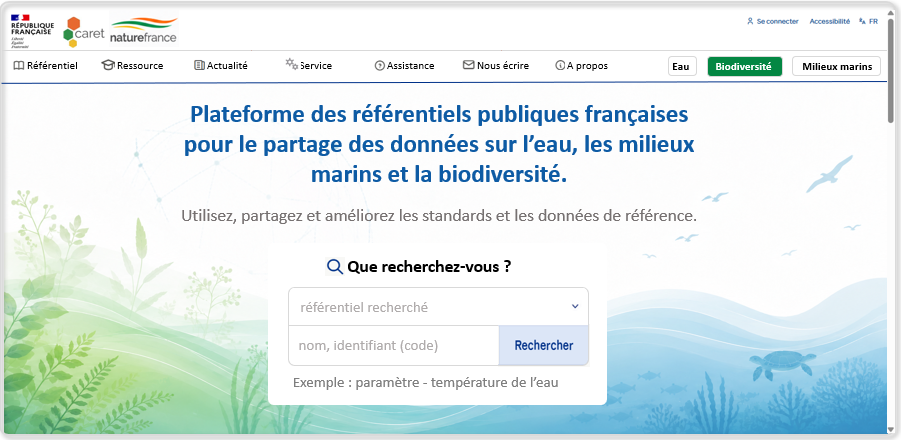The height and width of the screenshot is (440, 901).
Task: Toggle the Biodiversité theme filter
Action: click(745, 67)
